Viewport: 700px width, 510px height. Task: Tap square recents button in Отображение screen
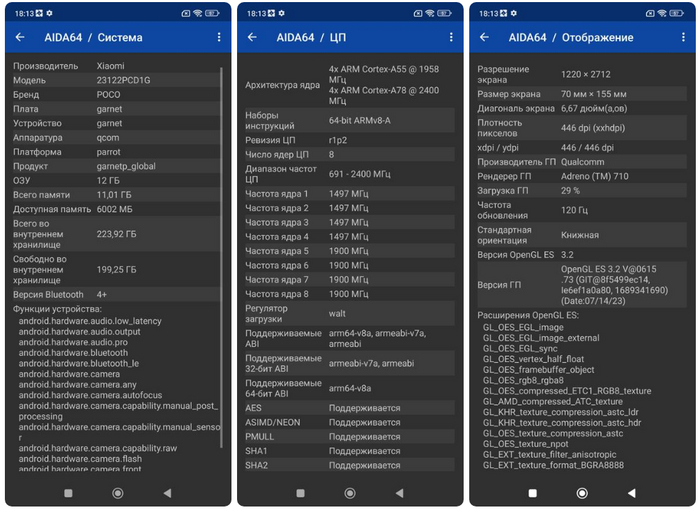[x=533, y=493]
